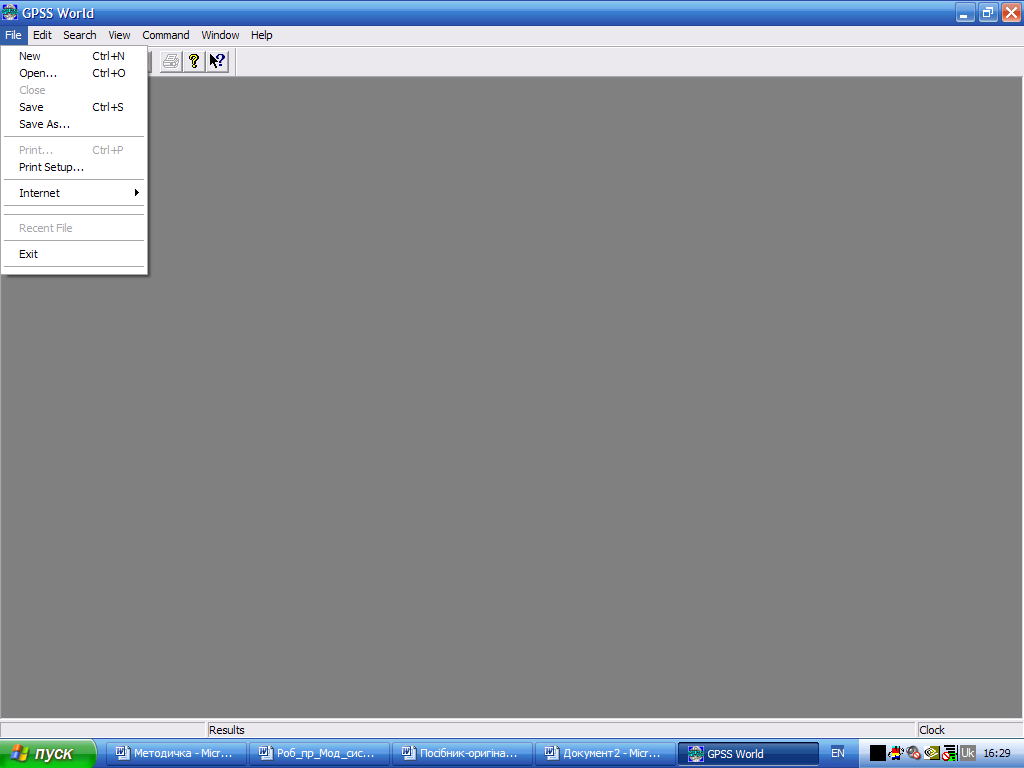
Task: Click GPSS World taskbar button
Action: (748, 754)
